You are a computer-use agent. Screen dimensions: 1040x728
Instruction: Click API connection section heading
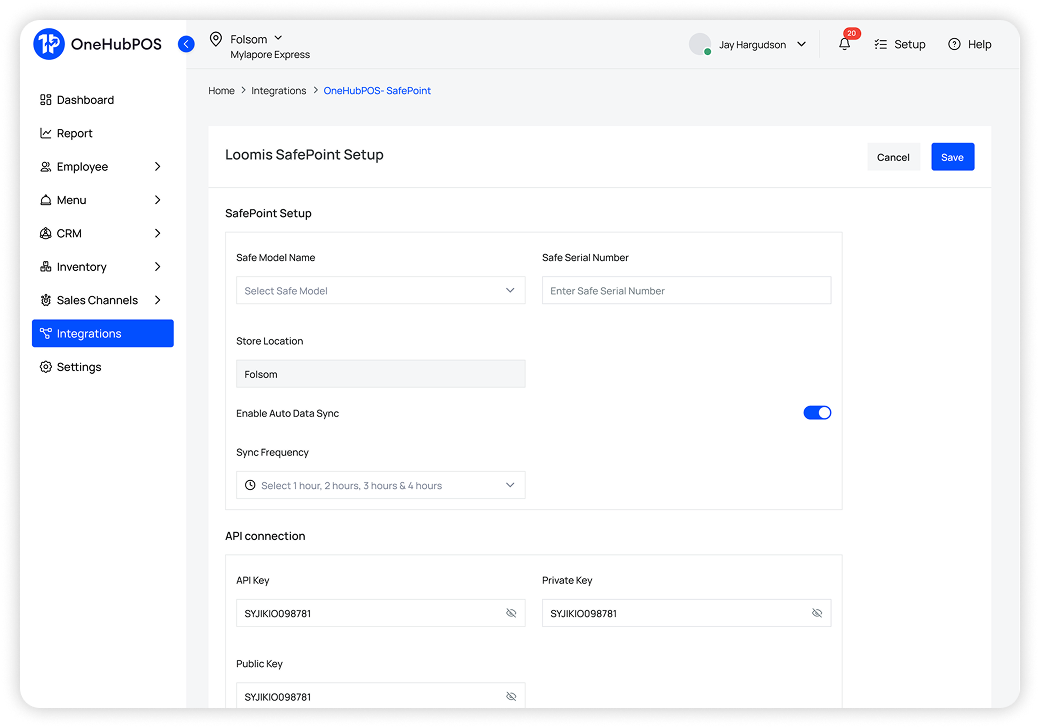click(265, 536)
